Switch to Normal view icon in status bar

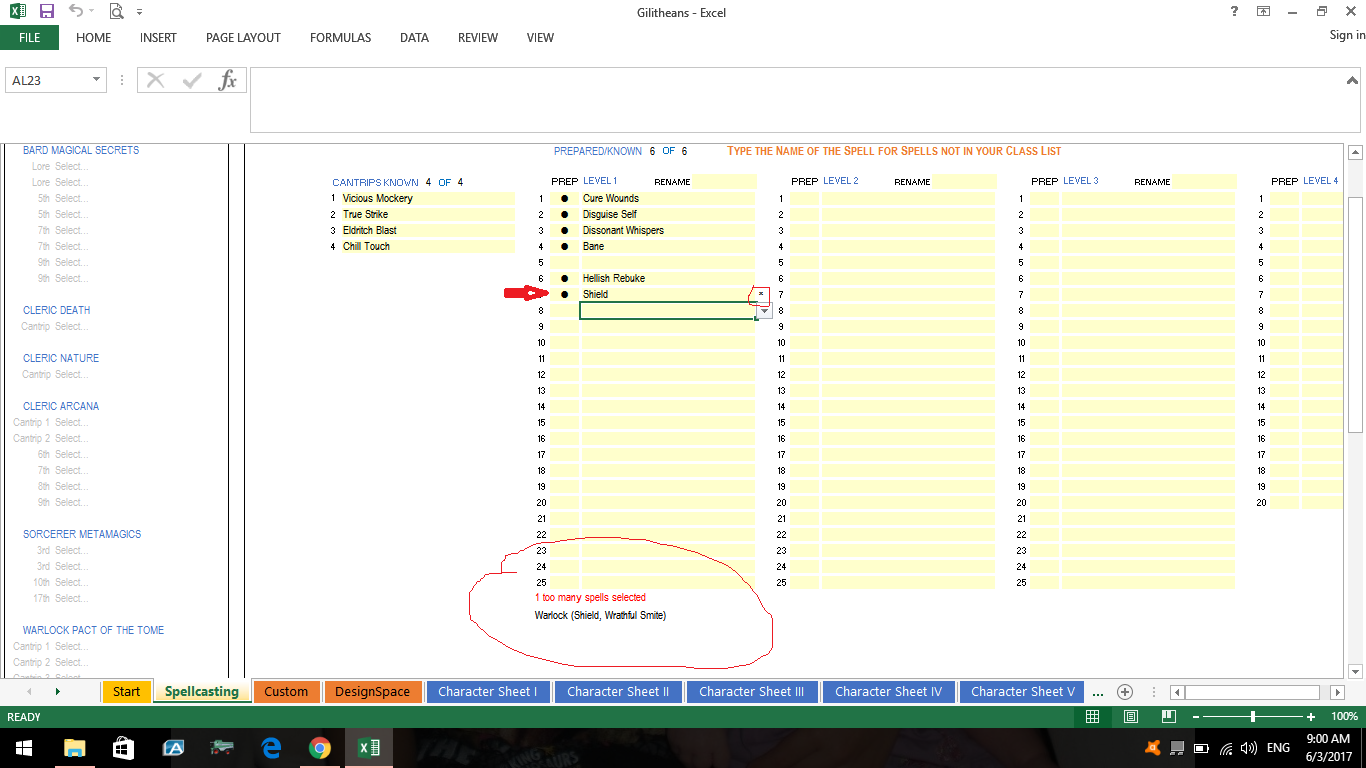[1092, 717]
